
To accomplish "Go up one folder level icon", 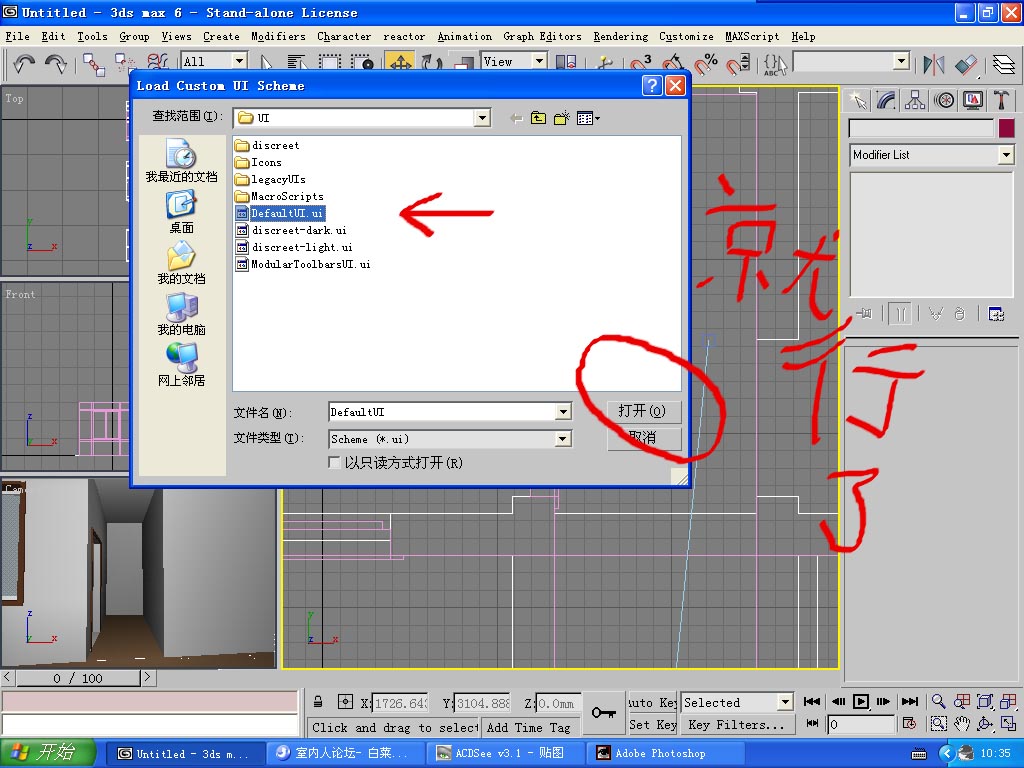I will tap(538, 118).
